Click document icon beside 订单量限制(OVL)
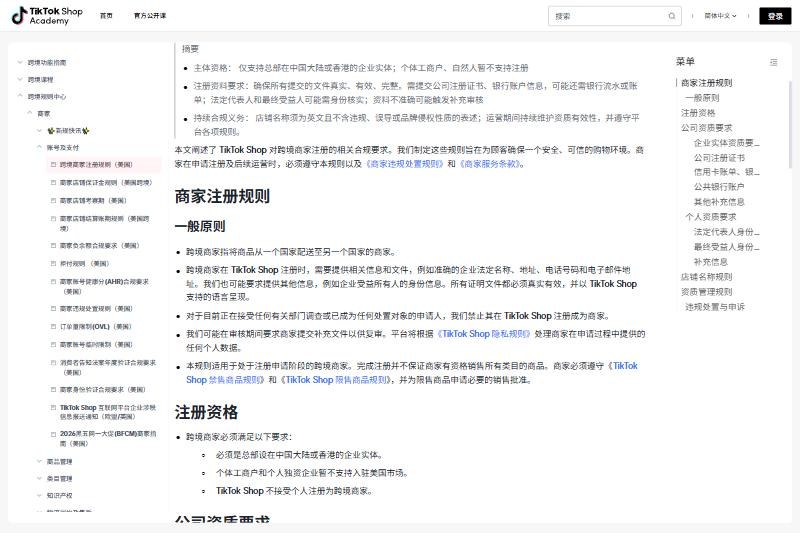Screen dimensions: 800x533 click(54, 326)
